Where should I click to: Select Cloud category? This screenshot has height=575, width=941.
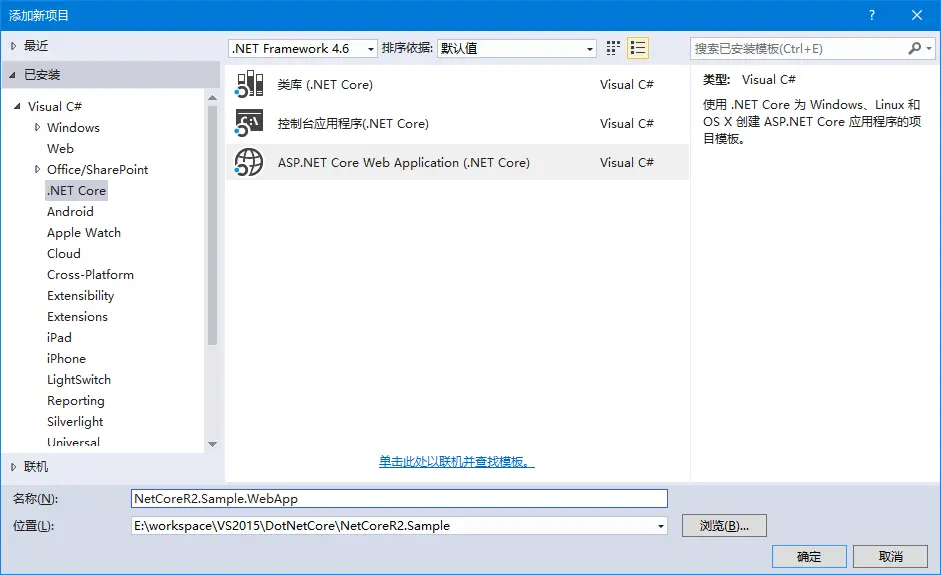[x=64, y=253]
